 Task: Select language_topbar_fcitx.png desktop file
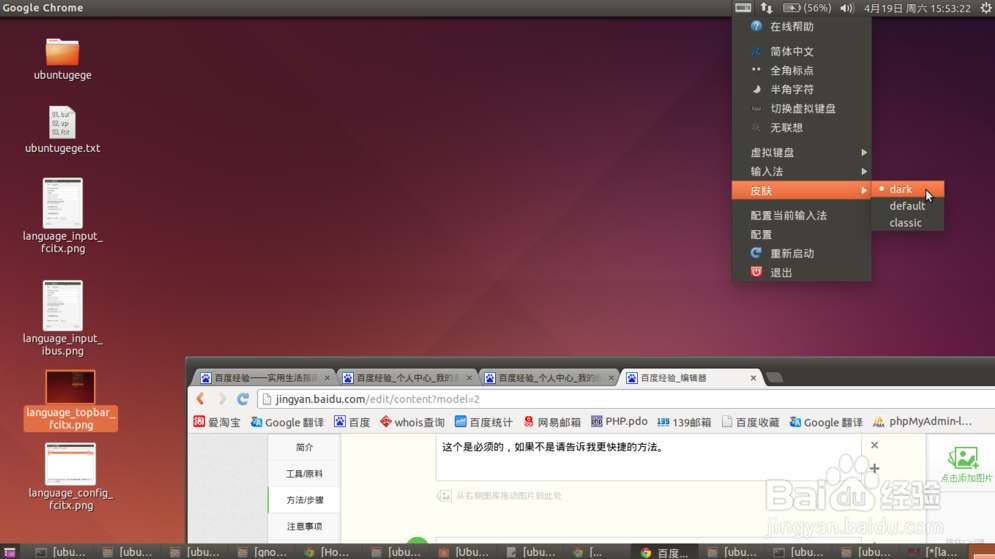70,400
